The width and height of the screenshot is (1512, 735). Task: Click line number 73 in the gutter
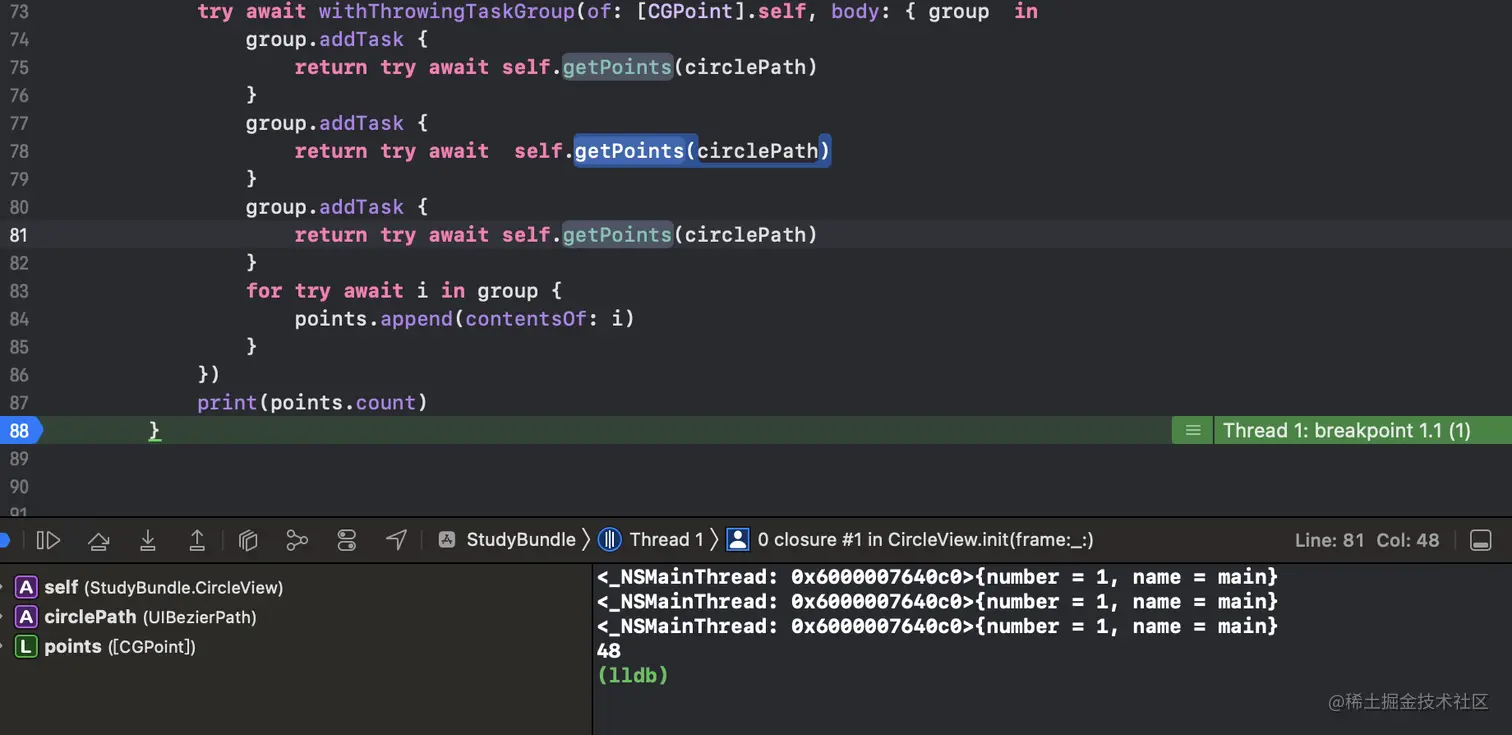tap(19, 12)
